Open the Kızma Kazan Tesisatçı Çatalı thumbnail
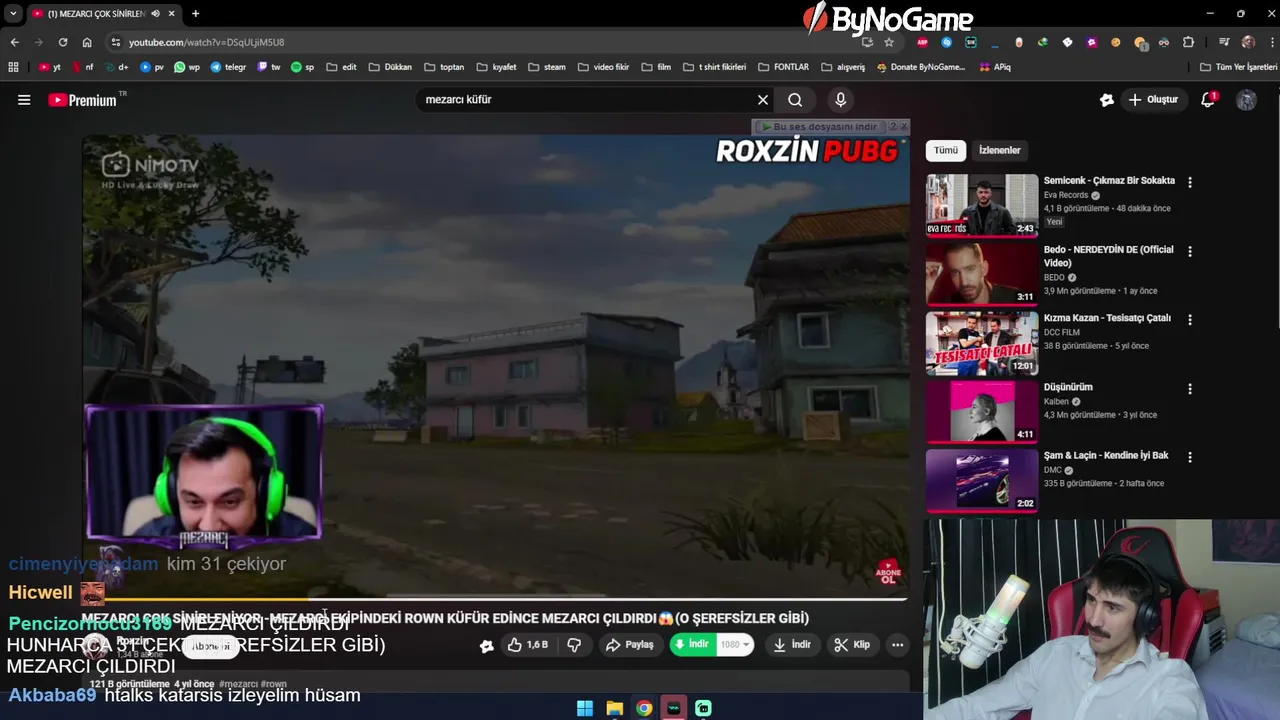The width and height of the screenshot is (1280, 720). coord(982,343)
